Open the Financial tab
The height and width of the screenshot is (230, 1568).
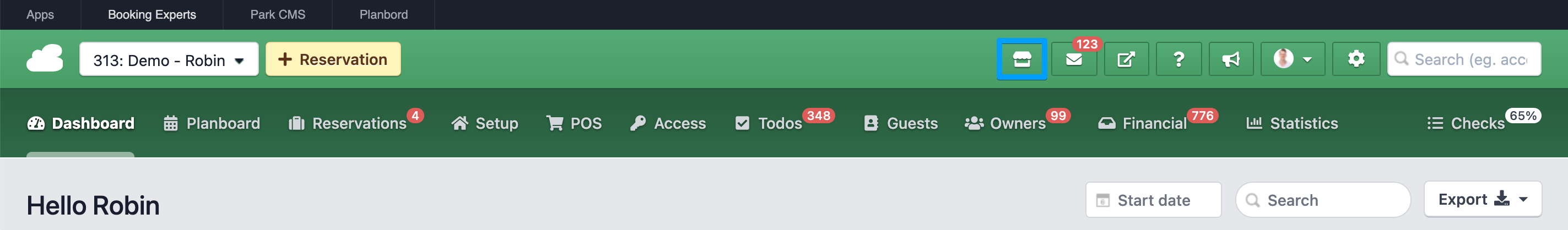(1142, 123)
